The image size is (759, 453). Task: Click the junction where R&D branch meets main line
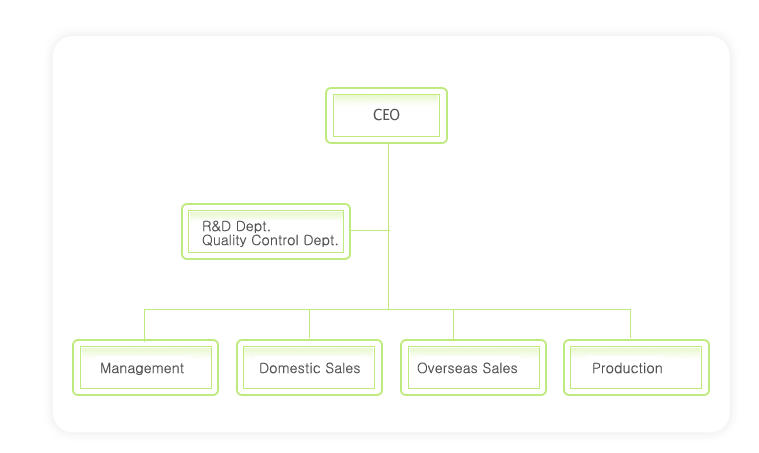coord(388,230)
